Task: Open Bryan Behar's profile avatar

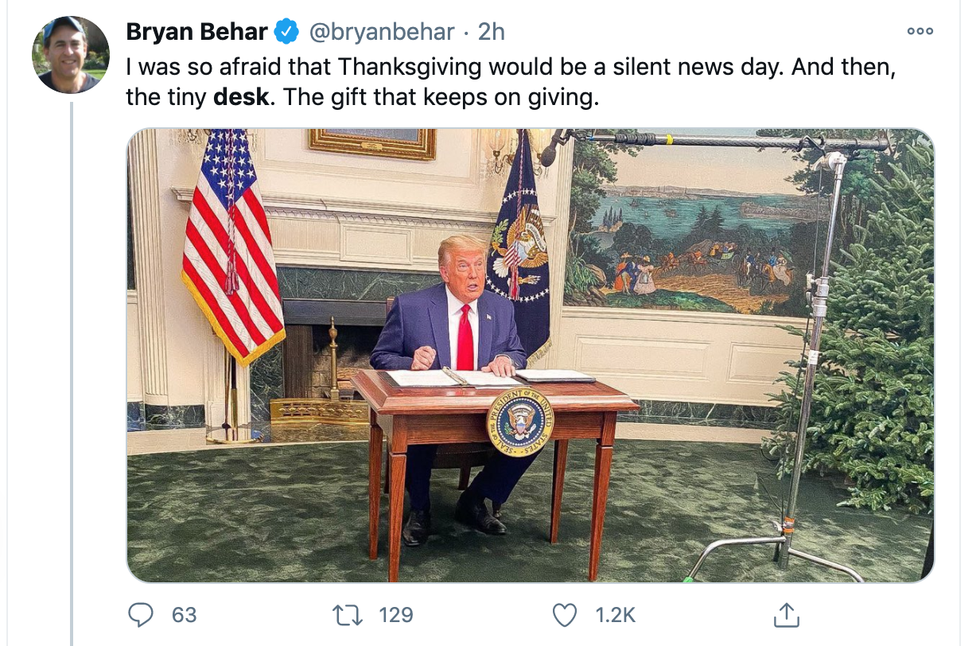Action: (x=71, y=55)
